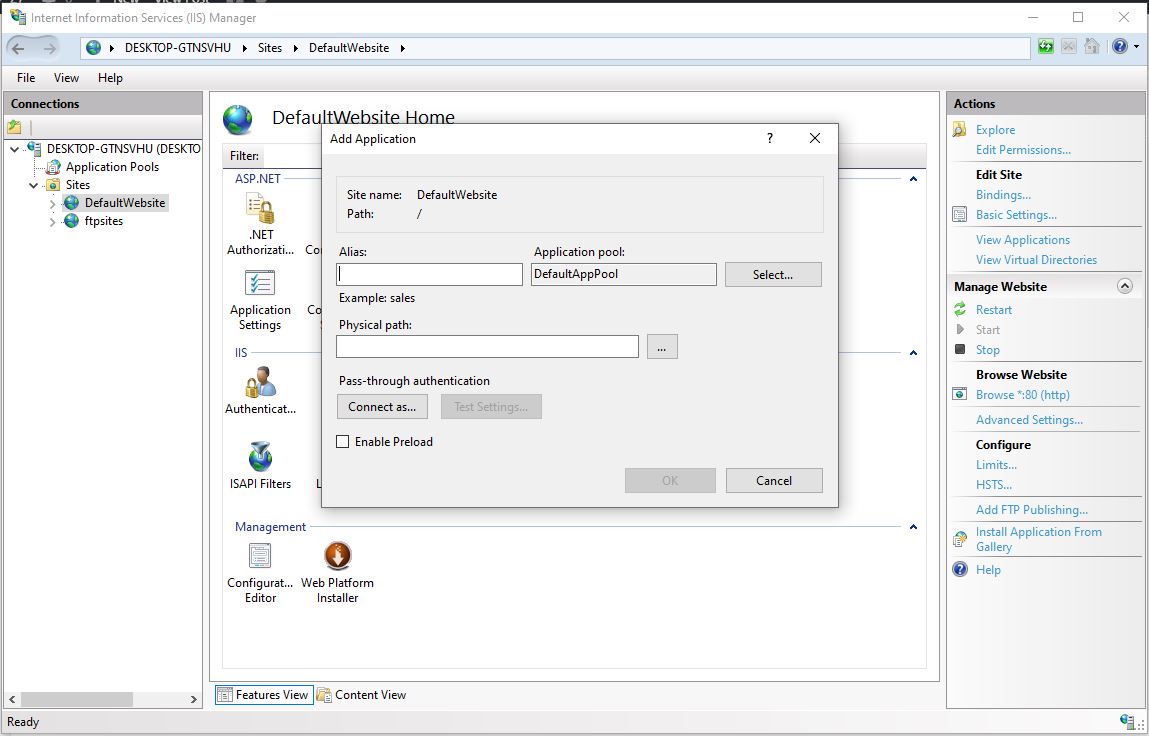Open the Authentication feature icon

tap(260, 384)
